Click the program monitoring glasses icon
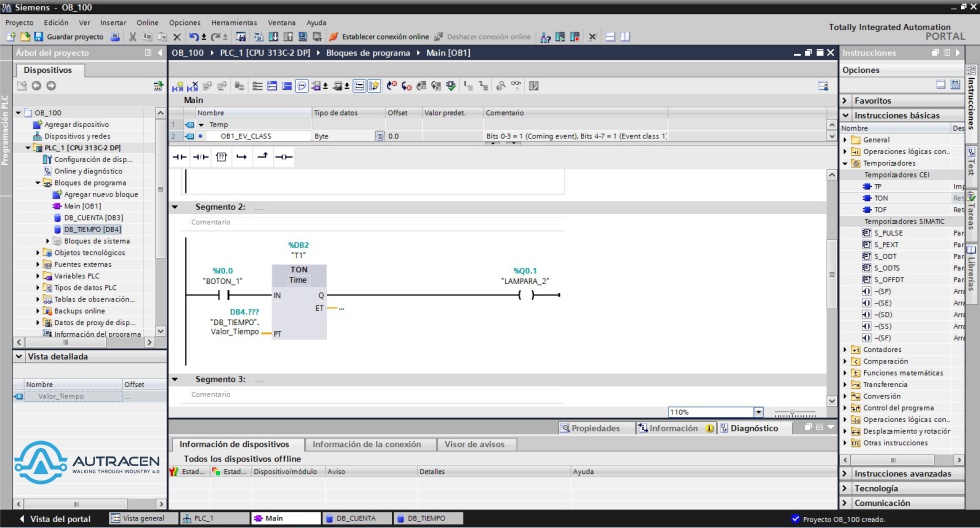Image resolution: width=980 pixels, height=528 pixels. point(516,86)
